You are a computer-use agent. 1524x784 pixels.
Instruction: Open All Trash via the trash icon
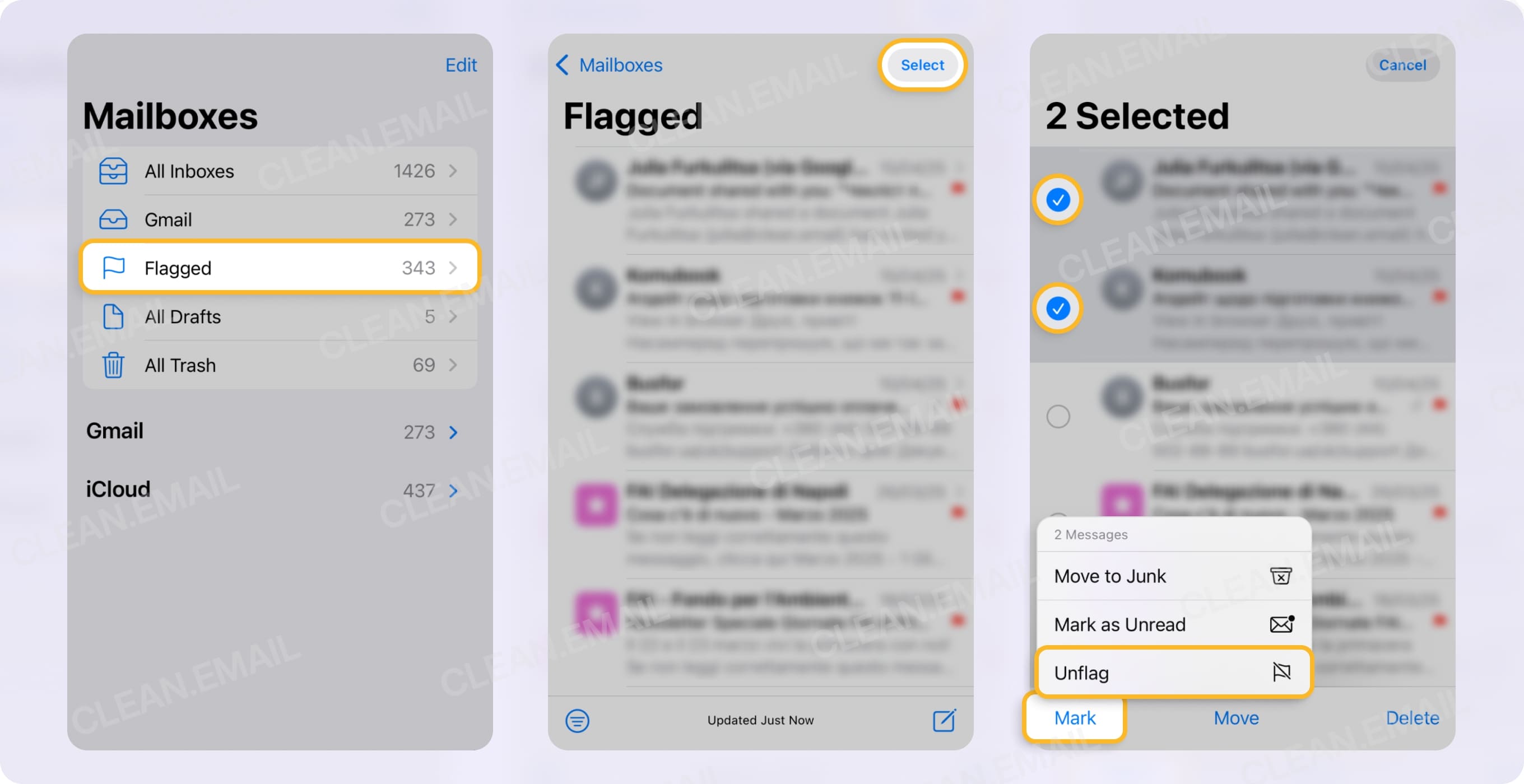pyautogui.click(x=114, y=365)
